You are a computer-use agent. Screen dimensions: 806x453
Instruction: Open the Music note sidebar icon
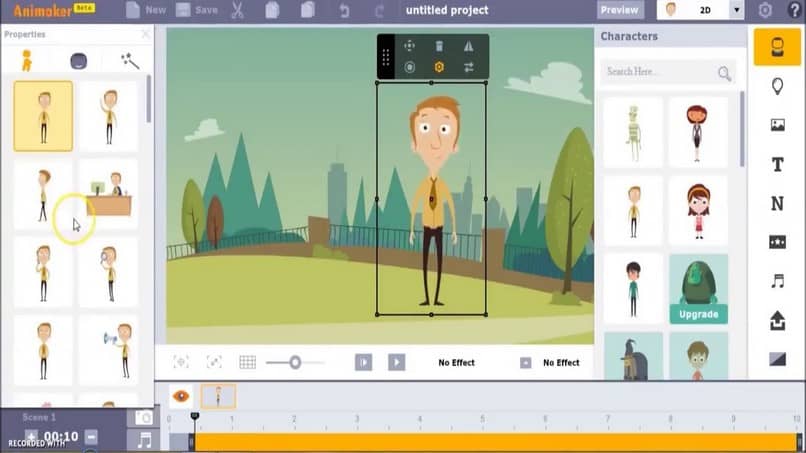[777, 281]
